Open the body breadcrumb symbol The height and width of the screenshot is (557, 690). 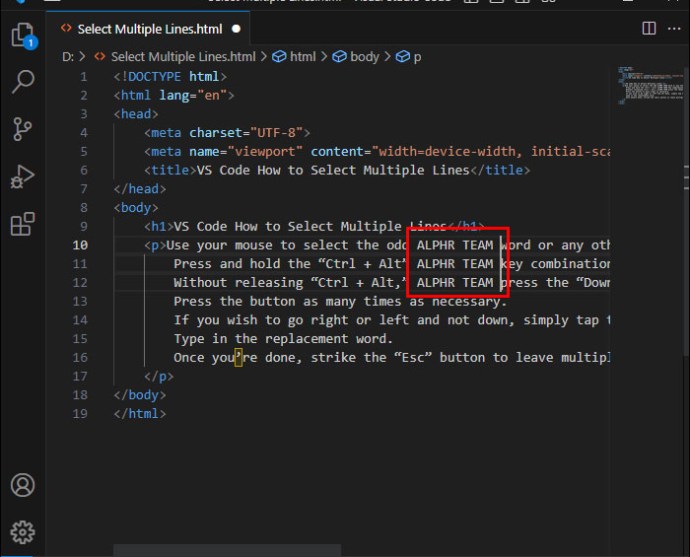point(356,57)
